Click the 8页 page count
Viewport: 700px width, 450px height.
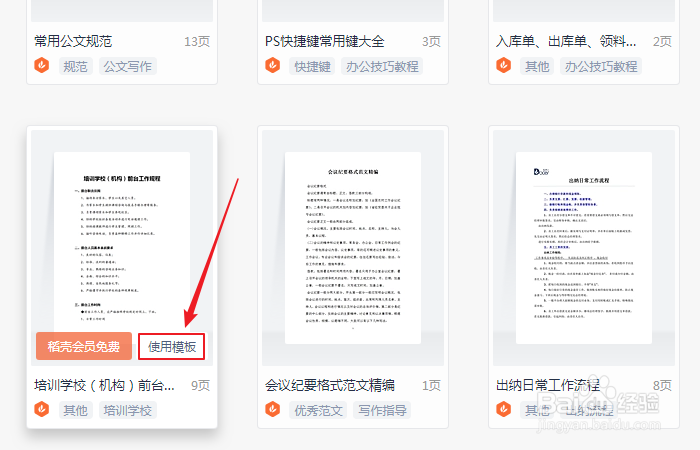[662, 385]
